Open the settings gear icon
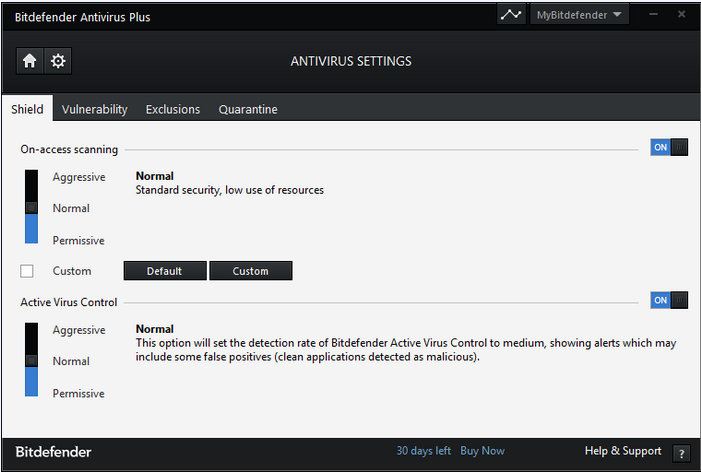The width and height of the screenshot is (701, 472). (x=58, y=61)
